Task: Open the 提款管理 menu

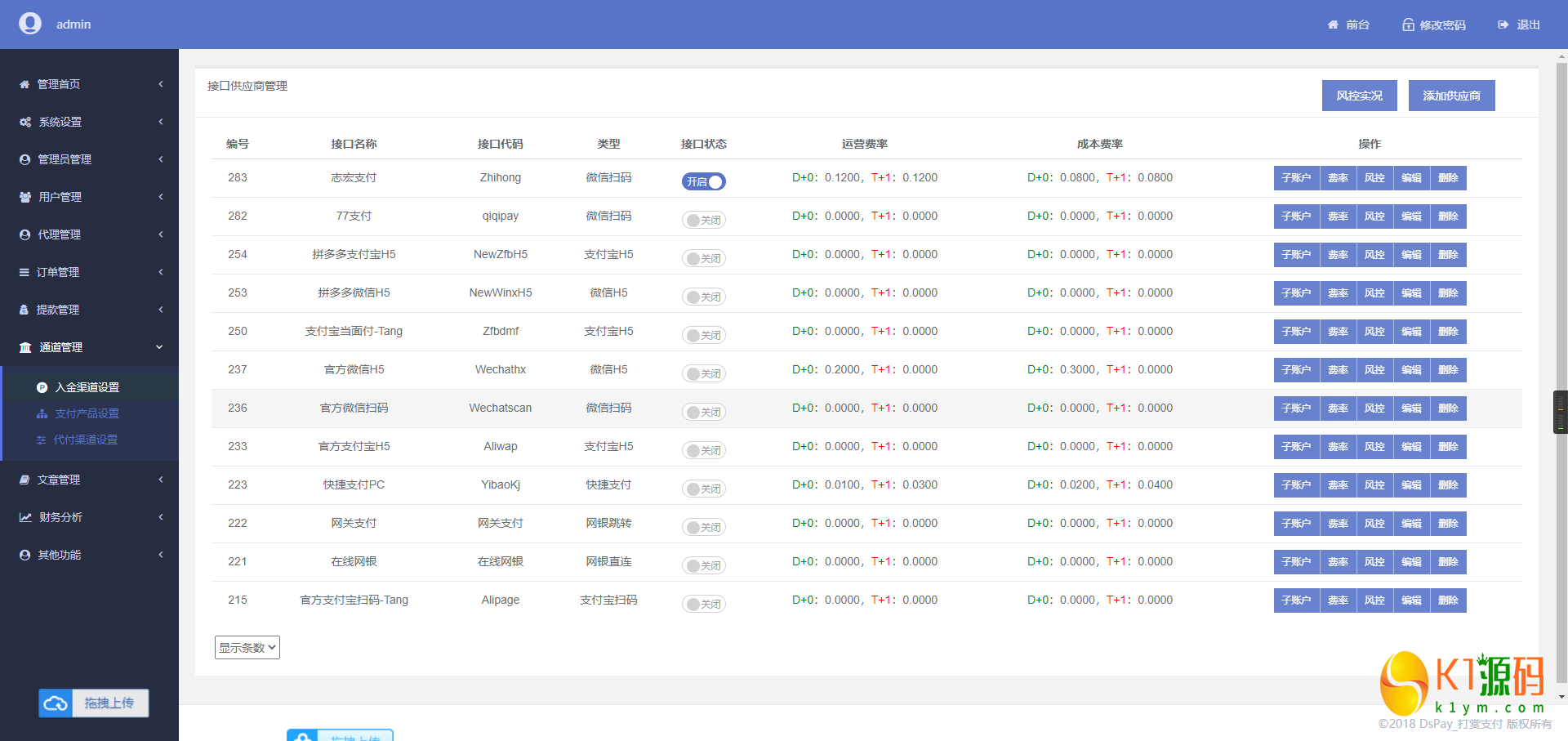Action: click(x=89, y=310)
